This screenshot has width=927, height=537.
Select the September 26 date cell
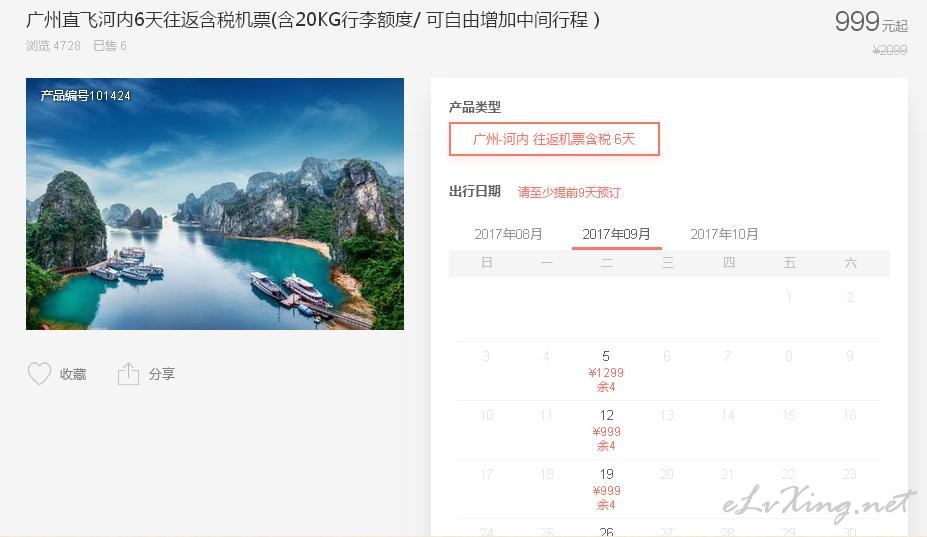606,530
